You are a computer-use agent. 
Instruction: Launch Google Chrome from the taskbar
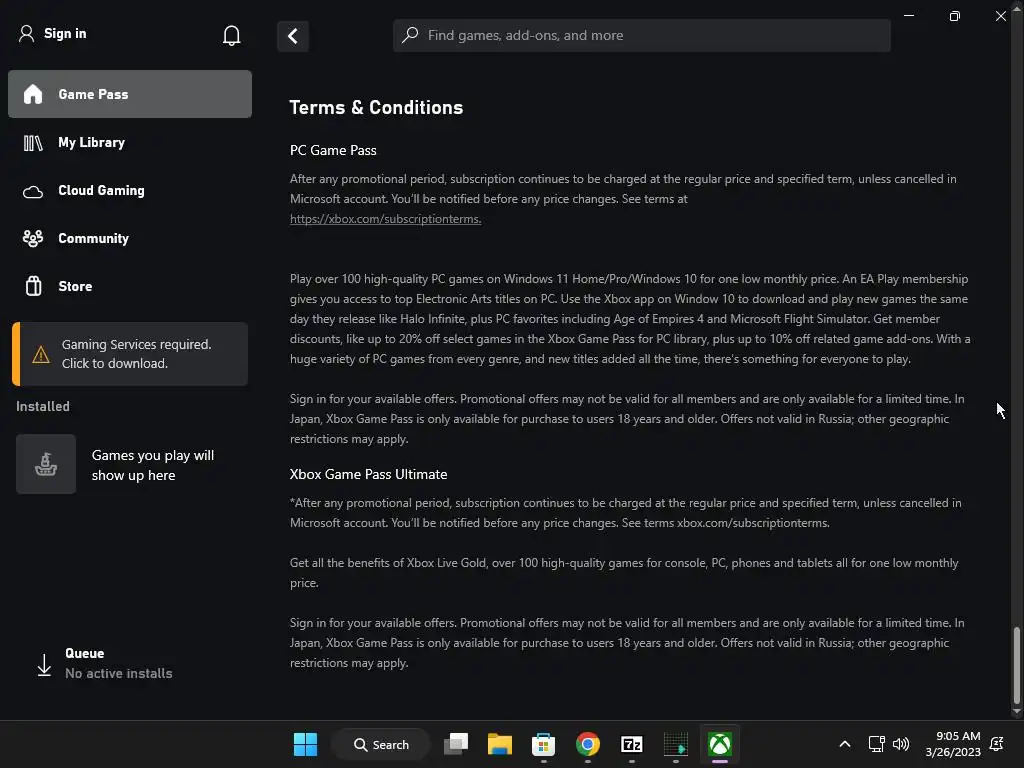pyautogui.click(x=588, y=744)
